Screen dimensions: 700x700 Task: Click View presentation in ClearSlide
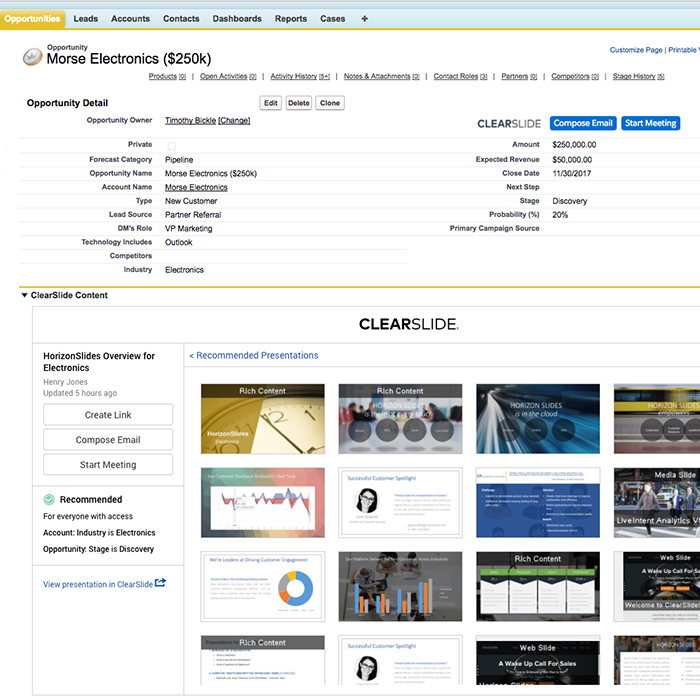(98, 584)
